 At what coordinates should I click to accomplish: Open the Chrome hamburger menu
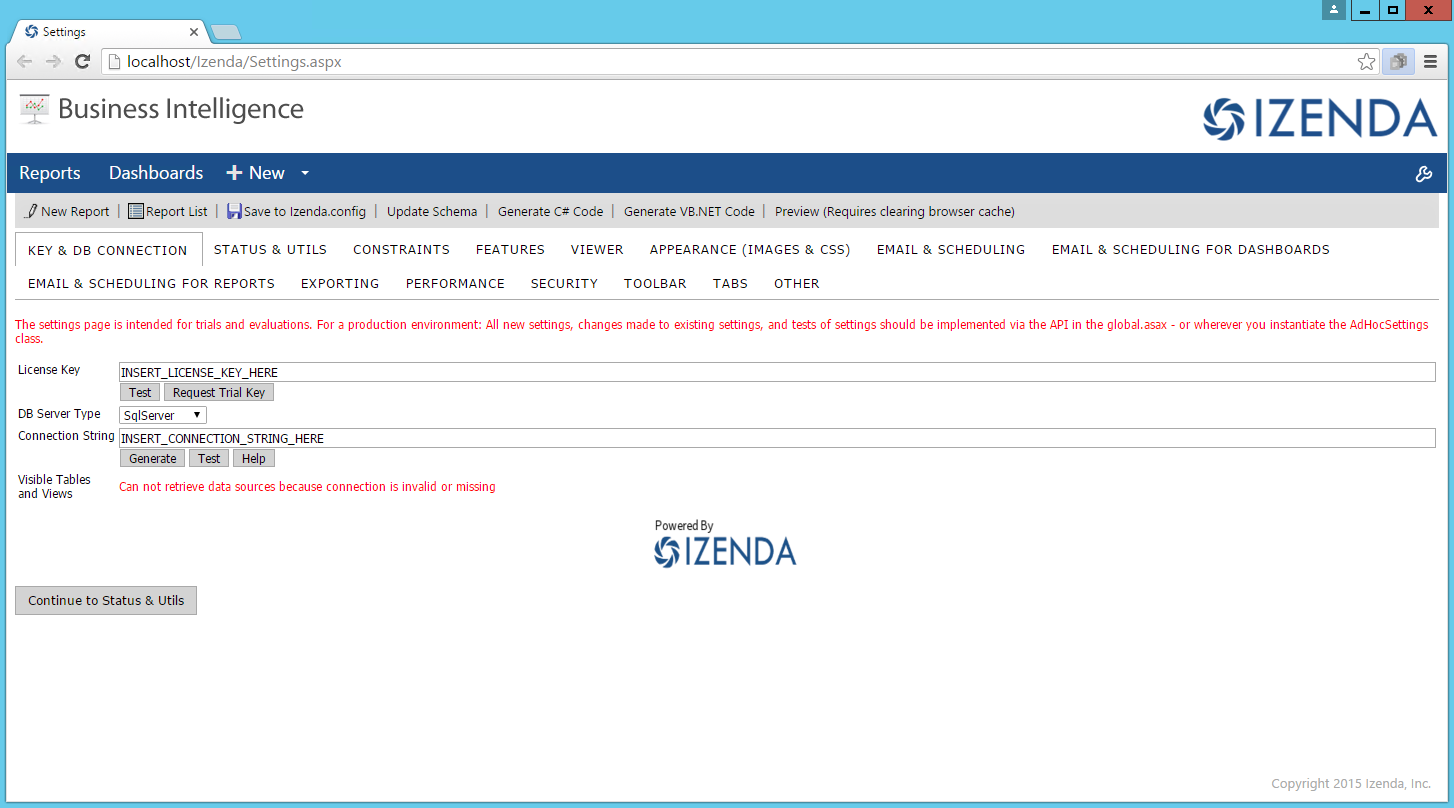pyautogui.click(x=1430, y=62)
